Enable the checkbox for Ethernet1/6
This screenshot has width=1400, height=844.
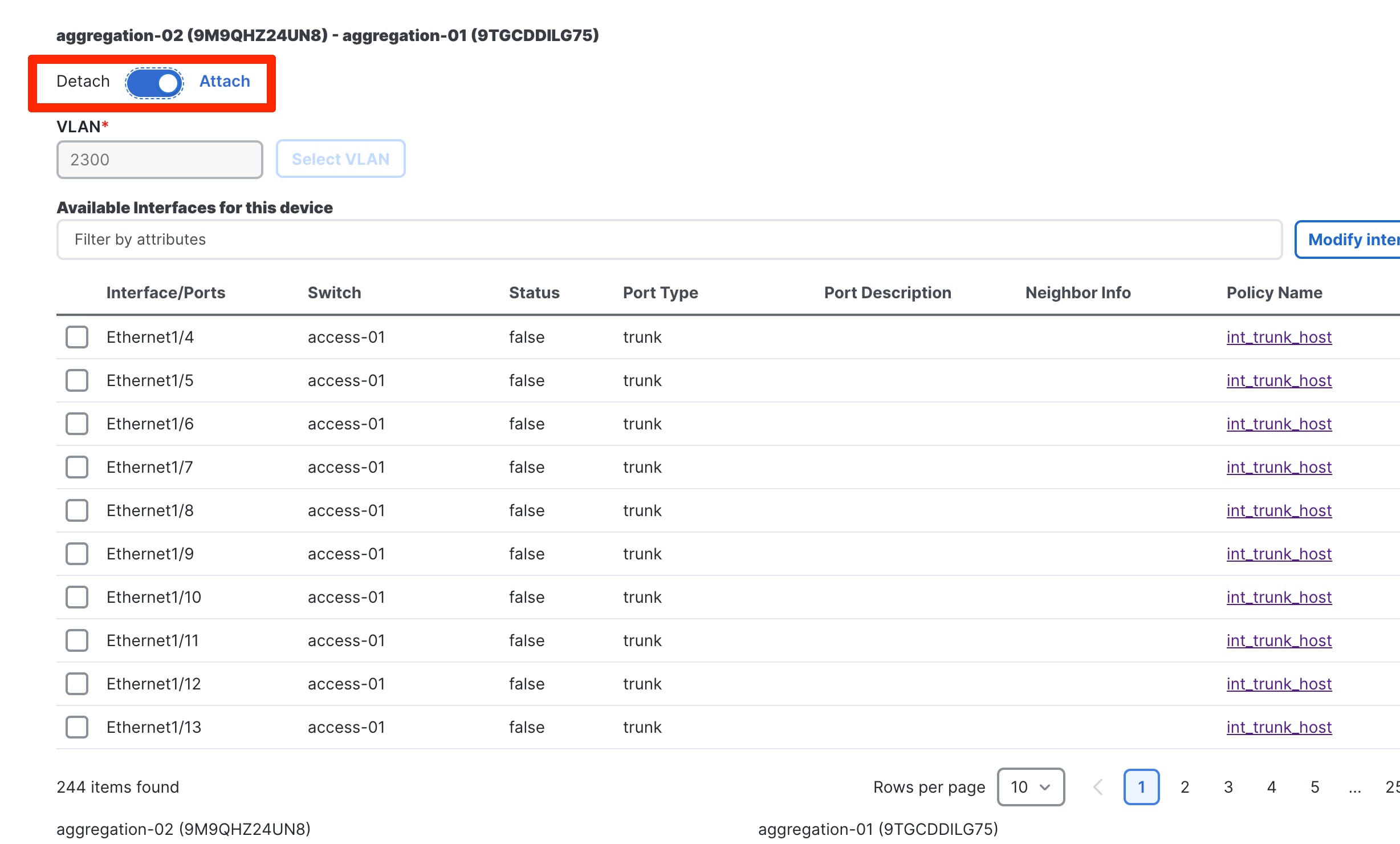click(76, 424)
